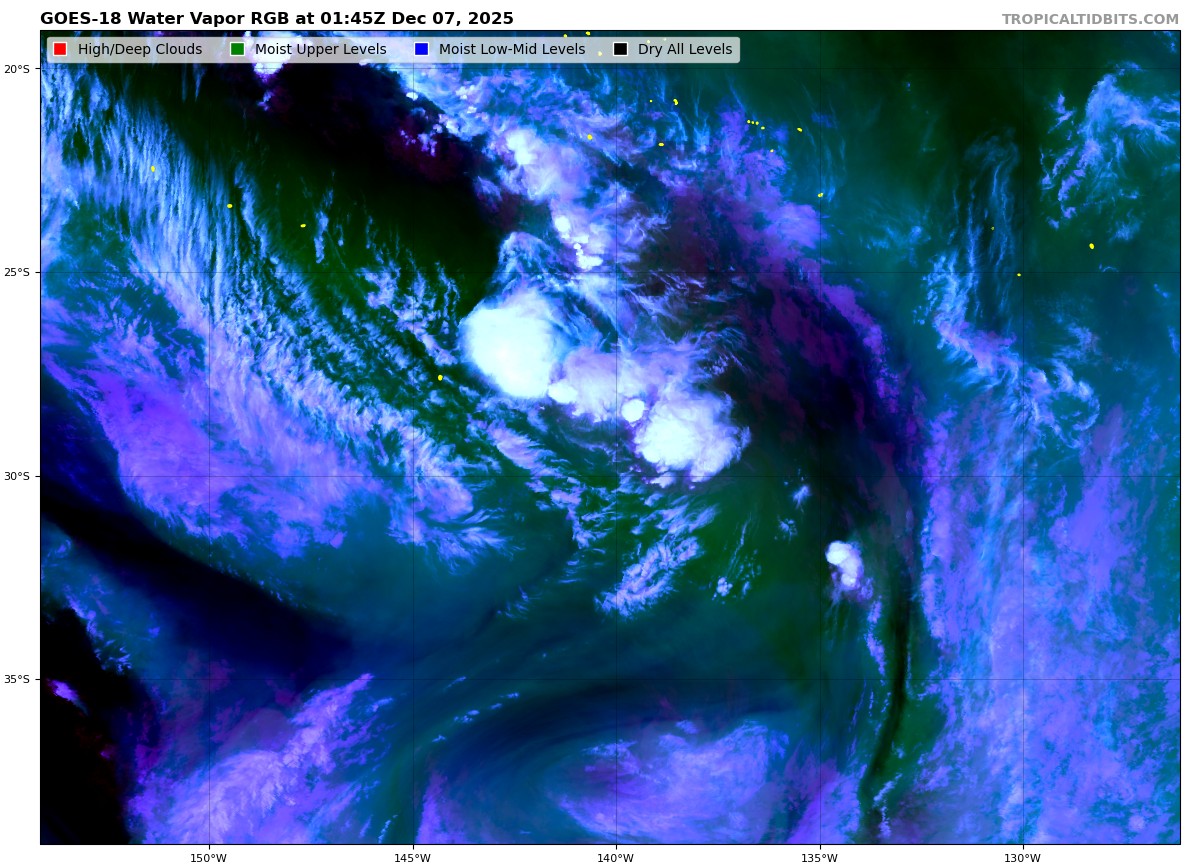Screen dimensions: 1200x867
Task: Select the "Dry All Levels" legend label
Action: (x=684, y=50)
